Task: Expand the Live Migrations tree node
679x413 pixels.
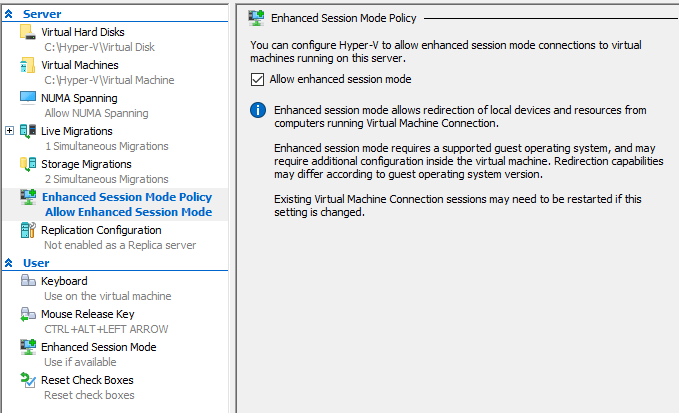Action: click(x=10, y=130)
